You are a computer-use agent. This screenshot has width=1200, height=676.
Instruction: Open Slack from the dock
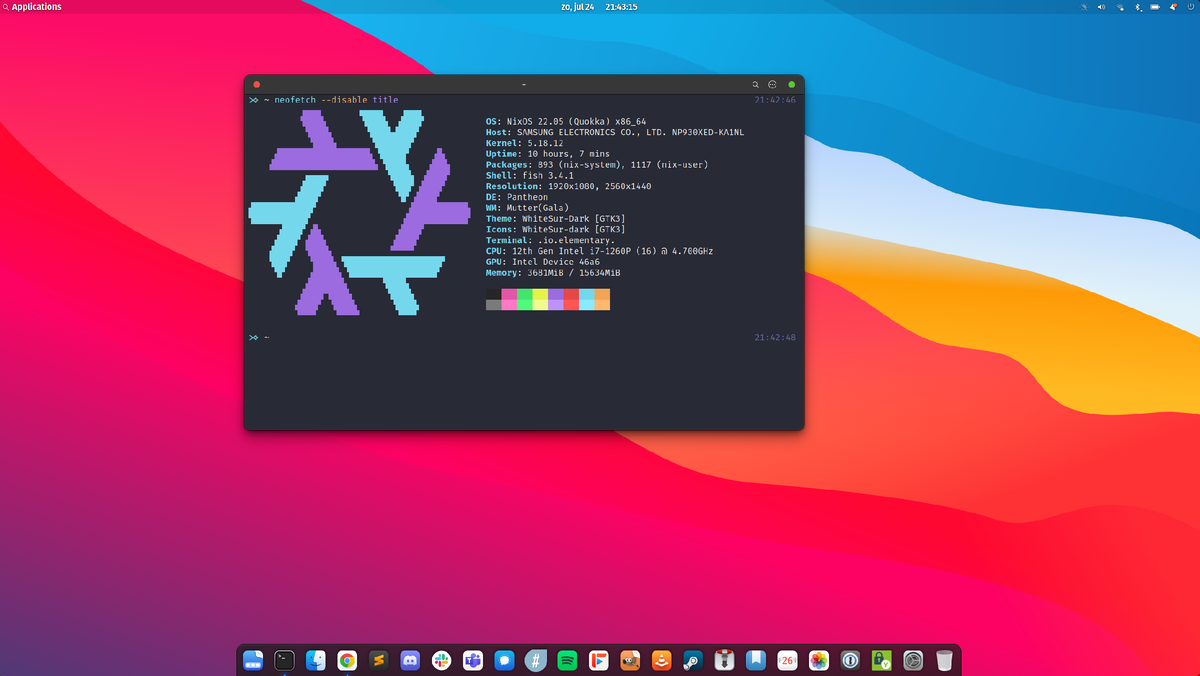coord(441,660)
